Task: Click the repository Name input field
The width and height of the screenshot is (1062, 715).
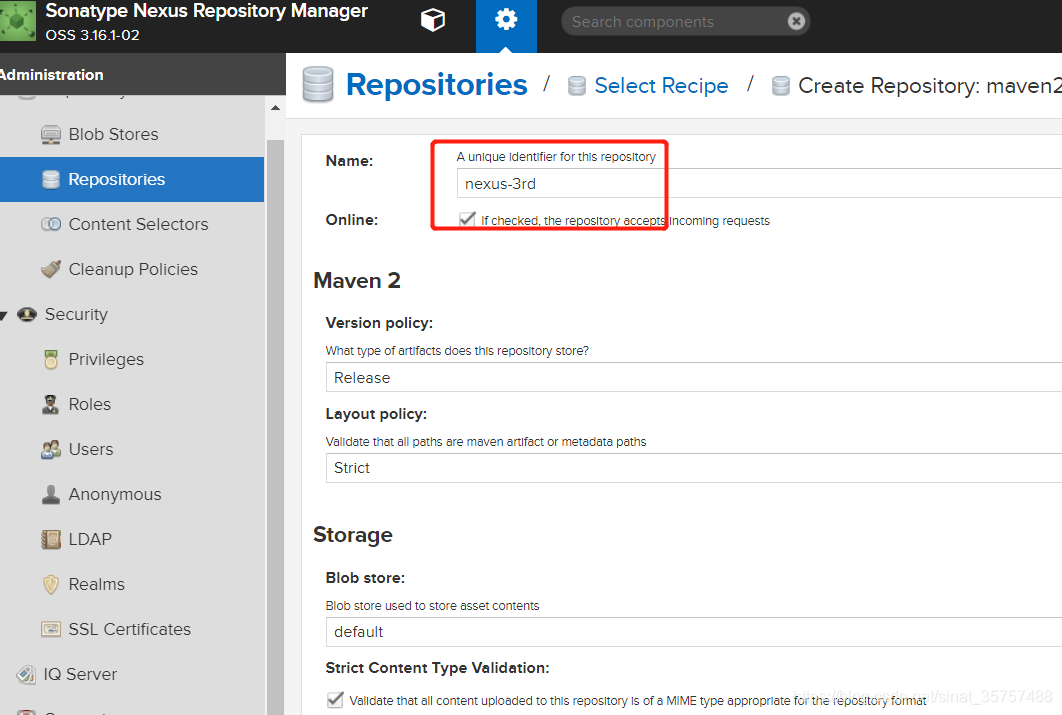Action: pos(759,183)
